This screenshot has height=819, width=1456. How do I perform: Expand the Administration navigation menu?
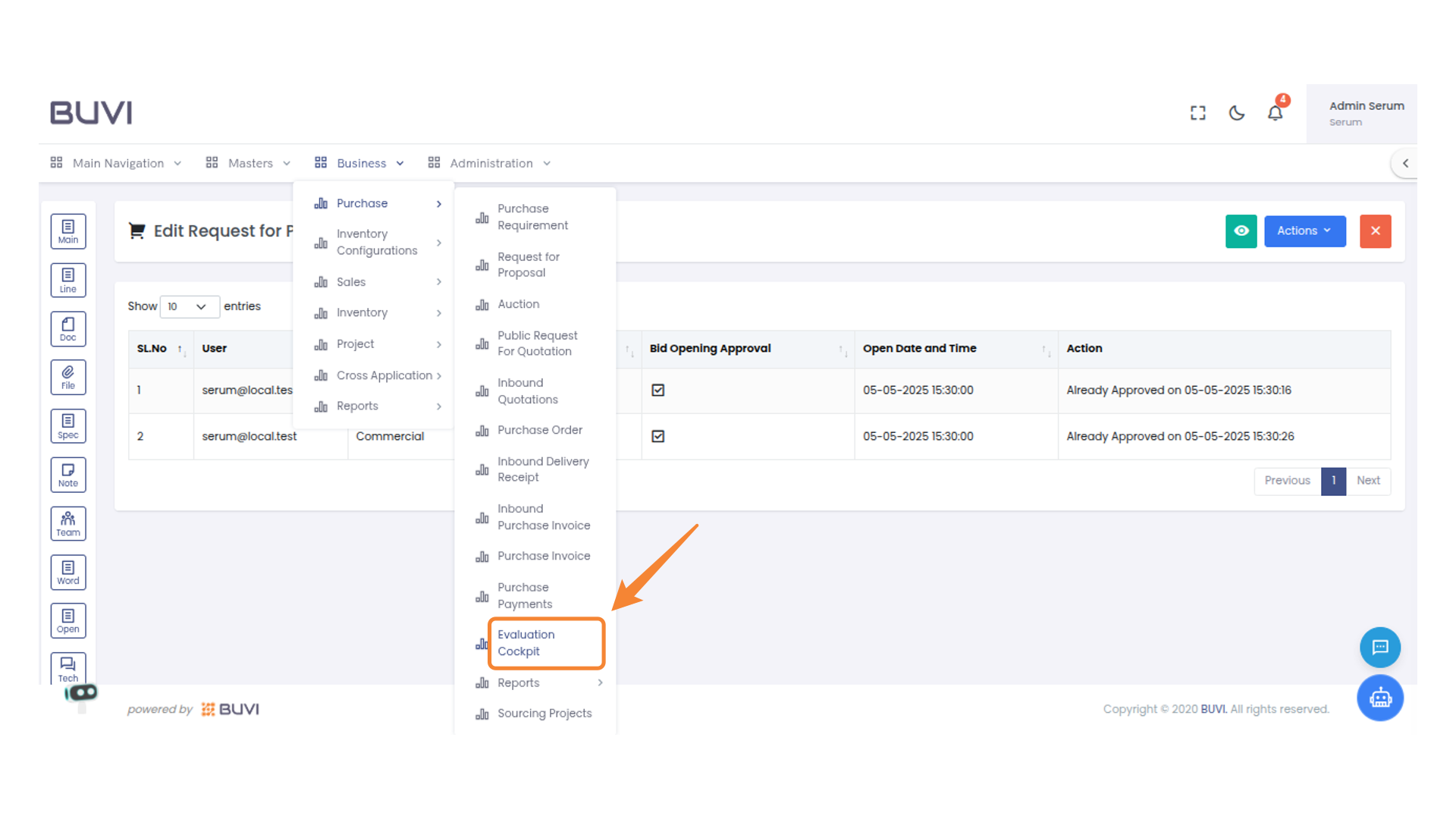pyautogui.click(x=490, y=163)
